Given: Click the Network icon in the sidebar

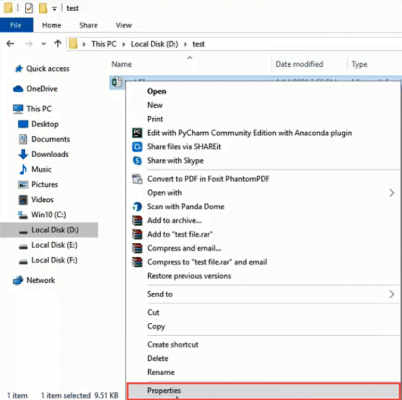Looking at the screenshot, I should (18, 280).
